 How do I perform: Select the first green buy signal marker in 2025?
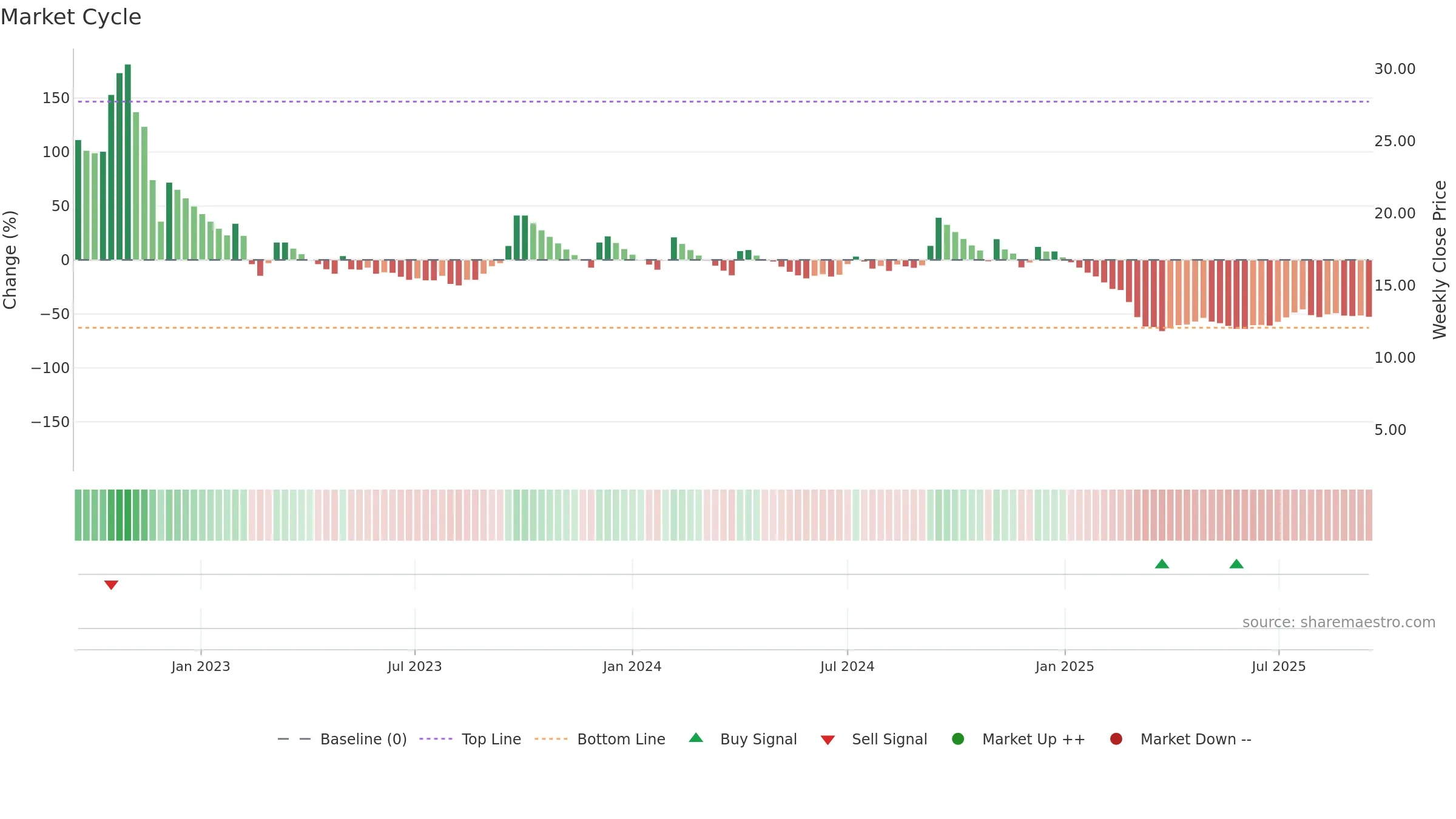click(1162, 564)
